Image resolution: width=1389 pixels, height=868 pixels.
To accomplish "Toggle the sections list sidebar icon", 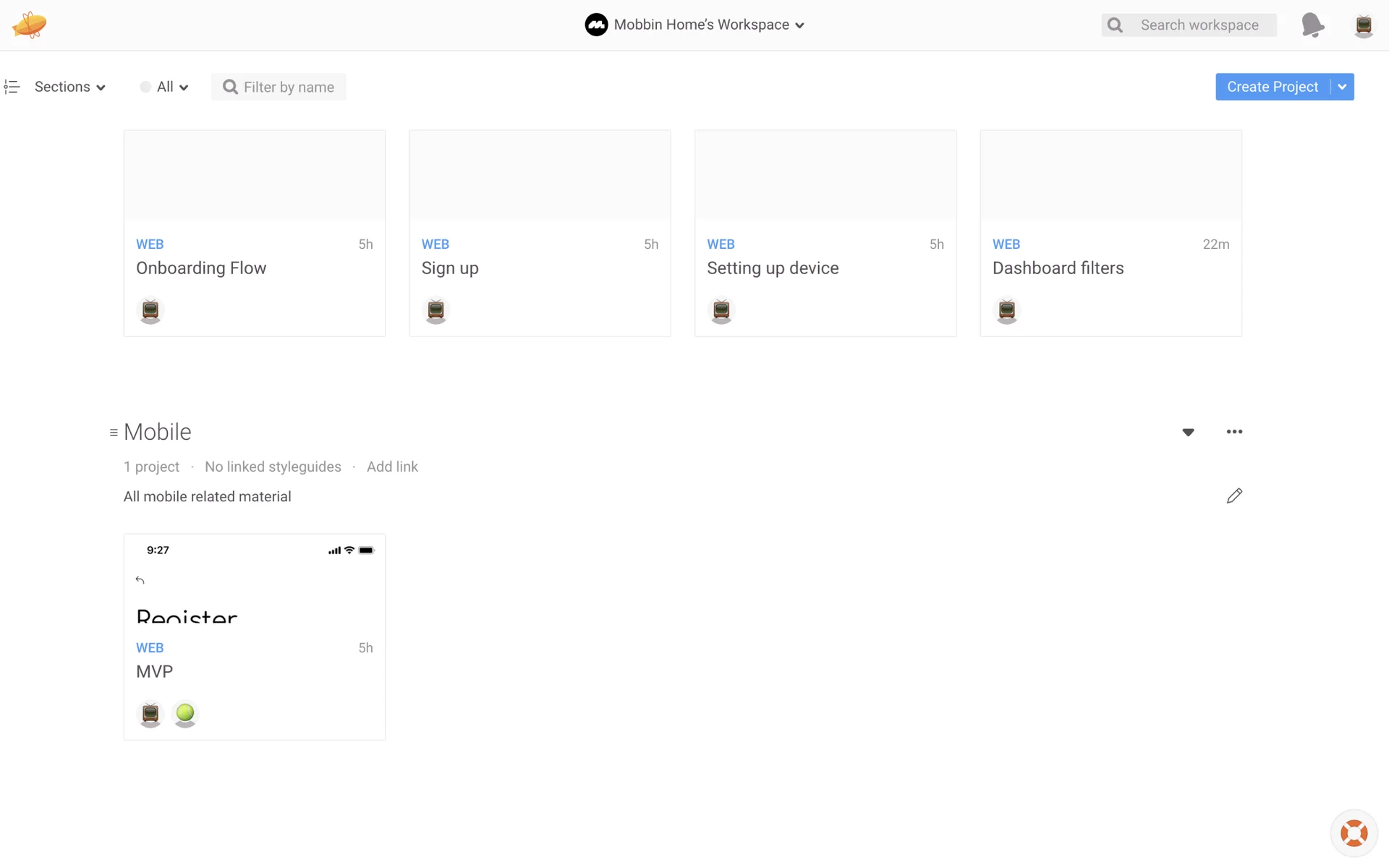I will (x=12, y=87).
